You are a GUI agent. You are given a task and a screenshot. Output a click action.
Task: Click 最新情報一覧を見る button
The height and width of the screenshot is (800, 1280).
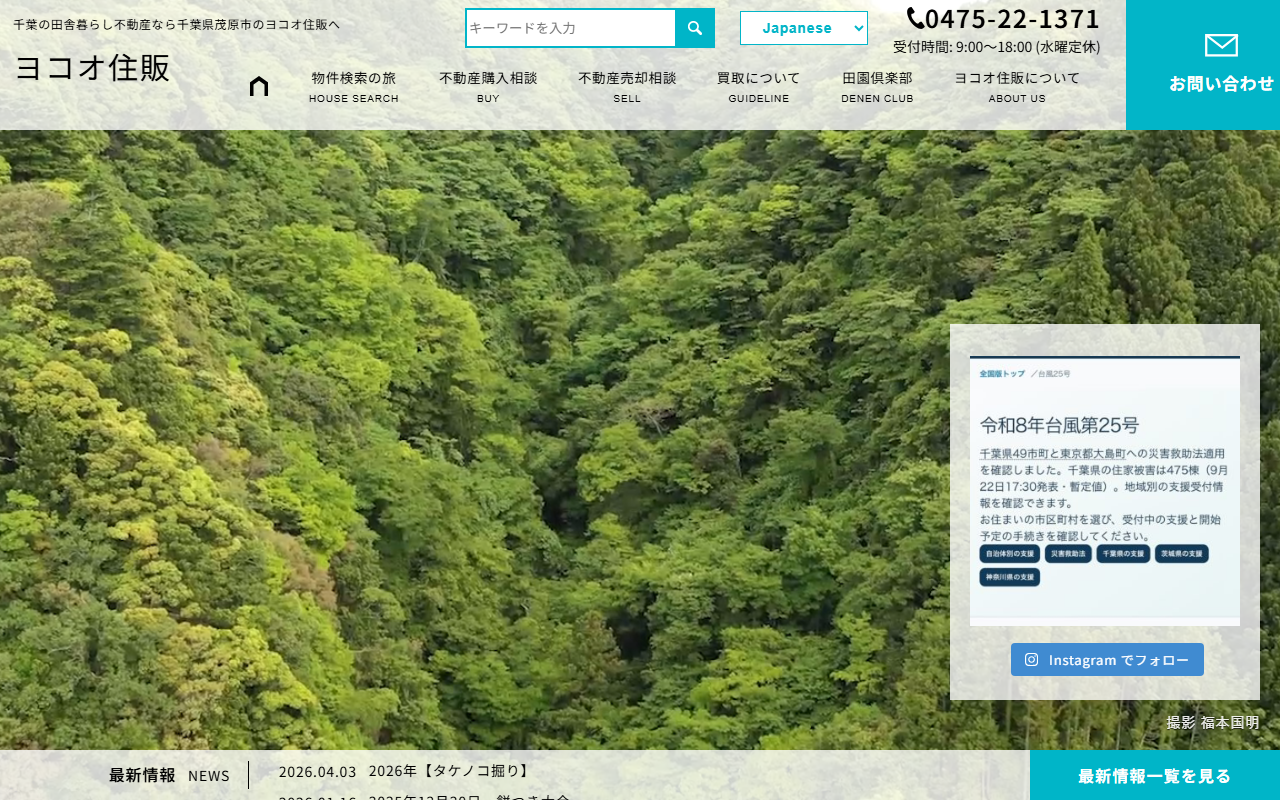click(x=1155, y=775)
